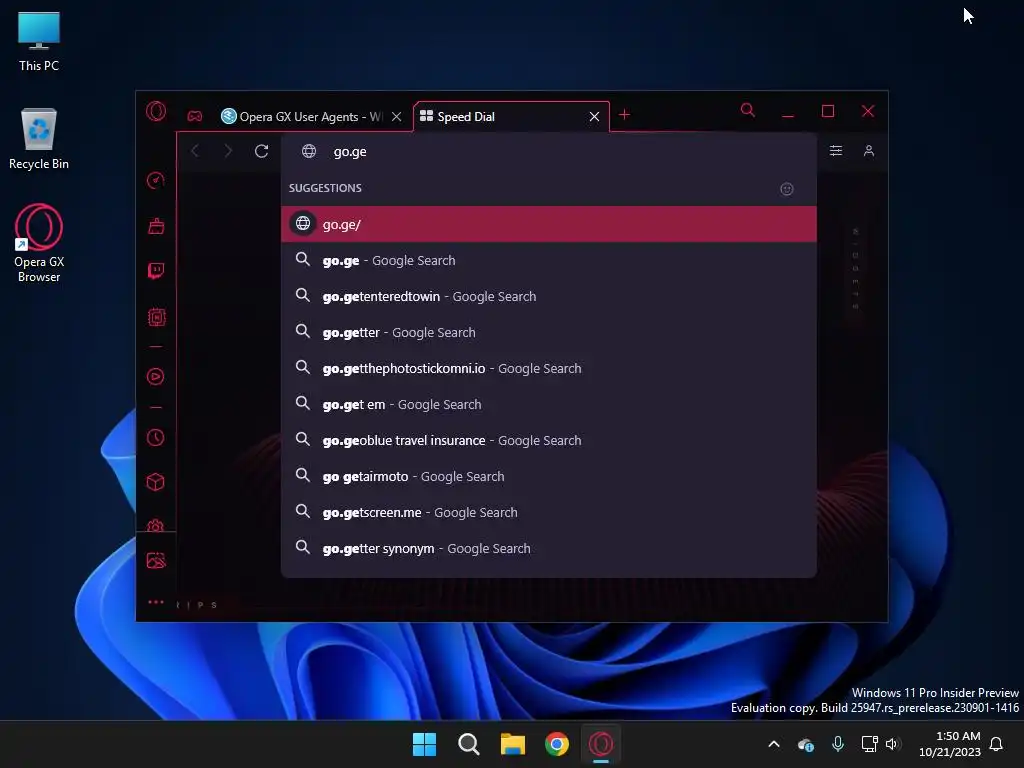Open GX Cleaner icon in sidebar

click(156, 226)
